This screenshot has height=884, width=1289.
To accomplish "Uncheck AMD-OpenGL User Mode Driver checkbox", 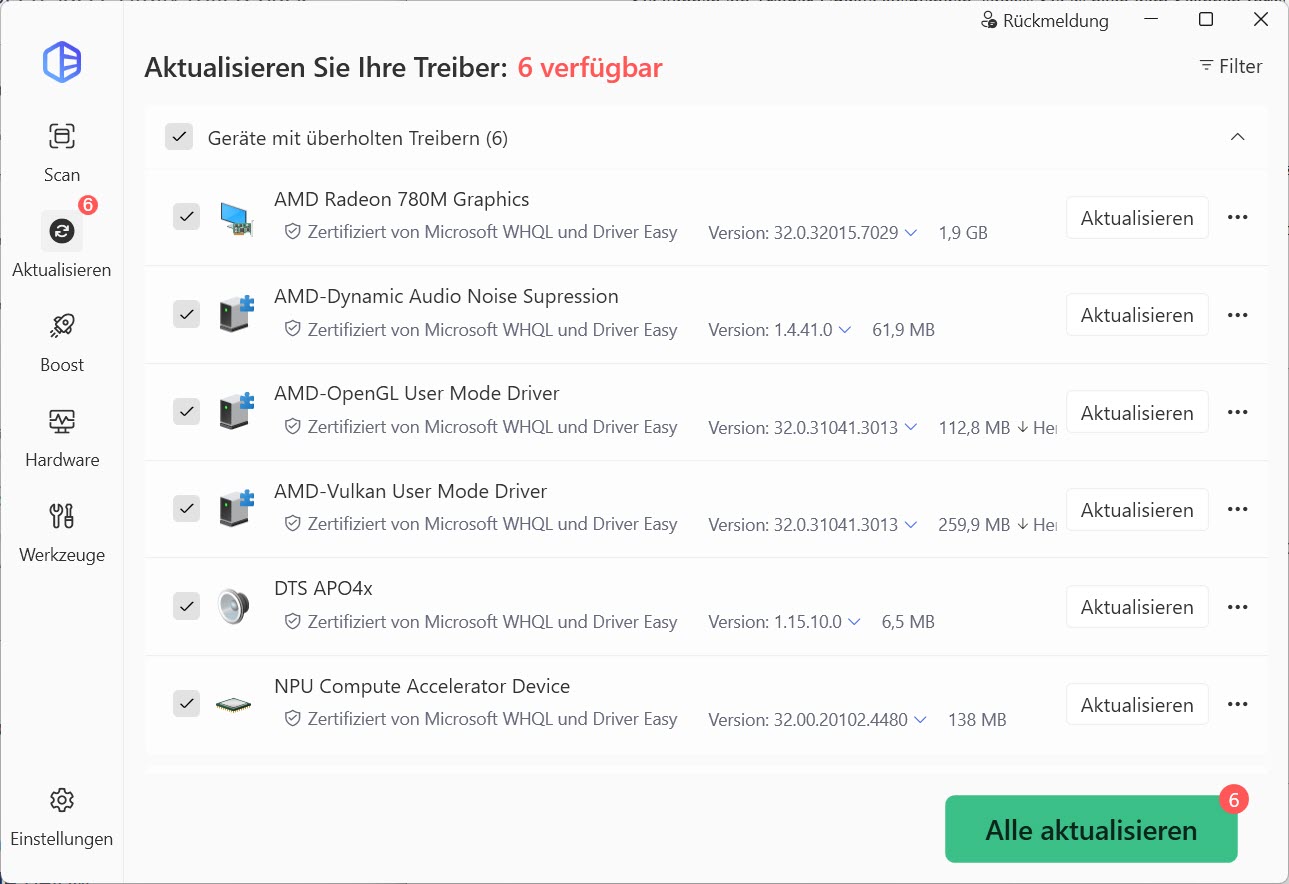I will (187, 411).
